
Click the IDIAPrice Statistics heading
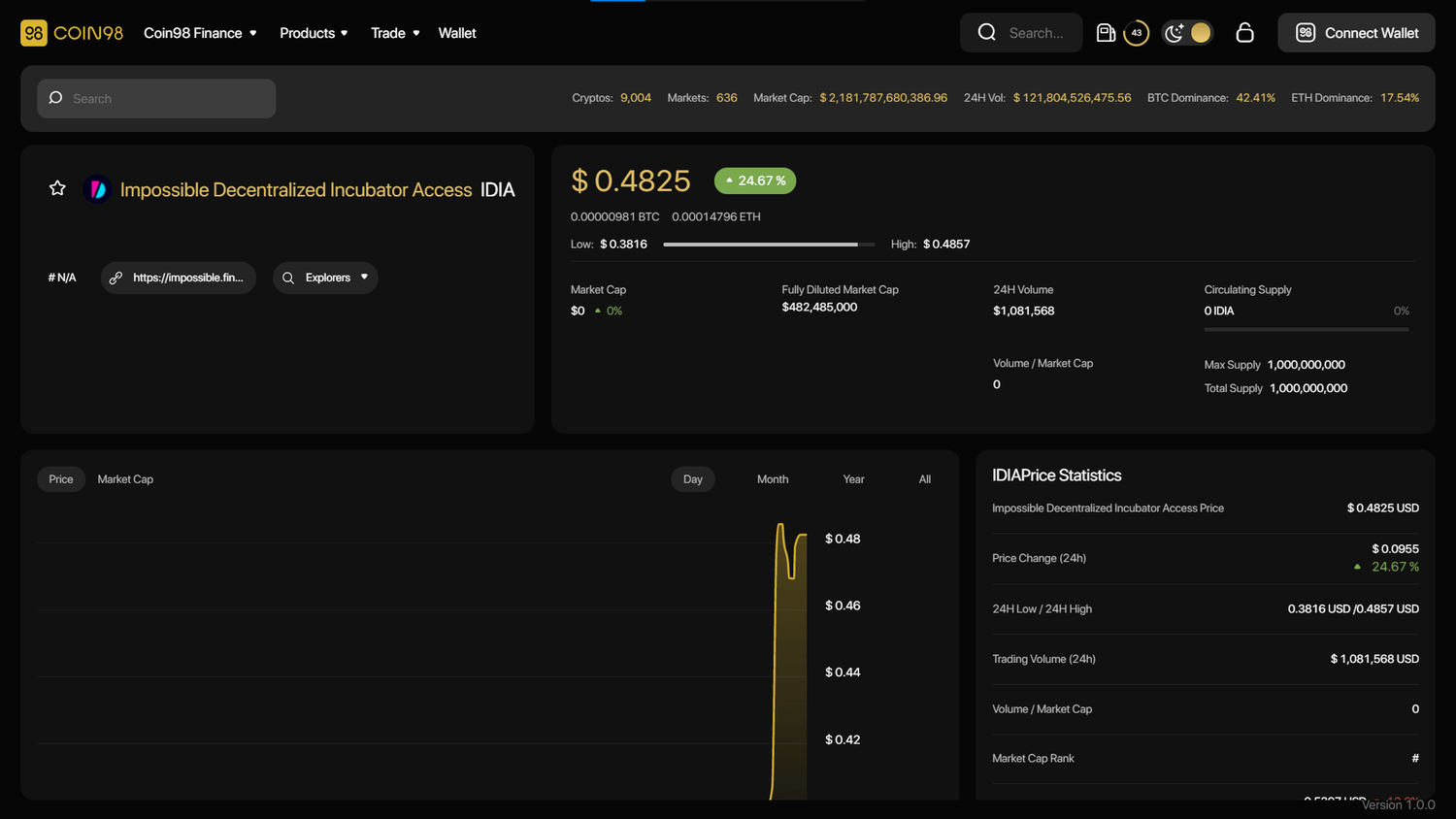pos(1056,475)
